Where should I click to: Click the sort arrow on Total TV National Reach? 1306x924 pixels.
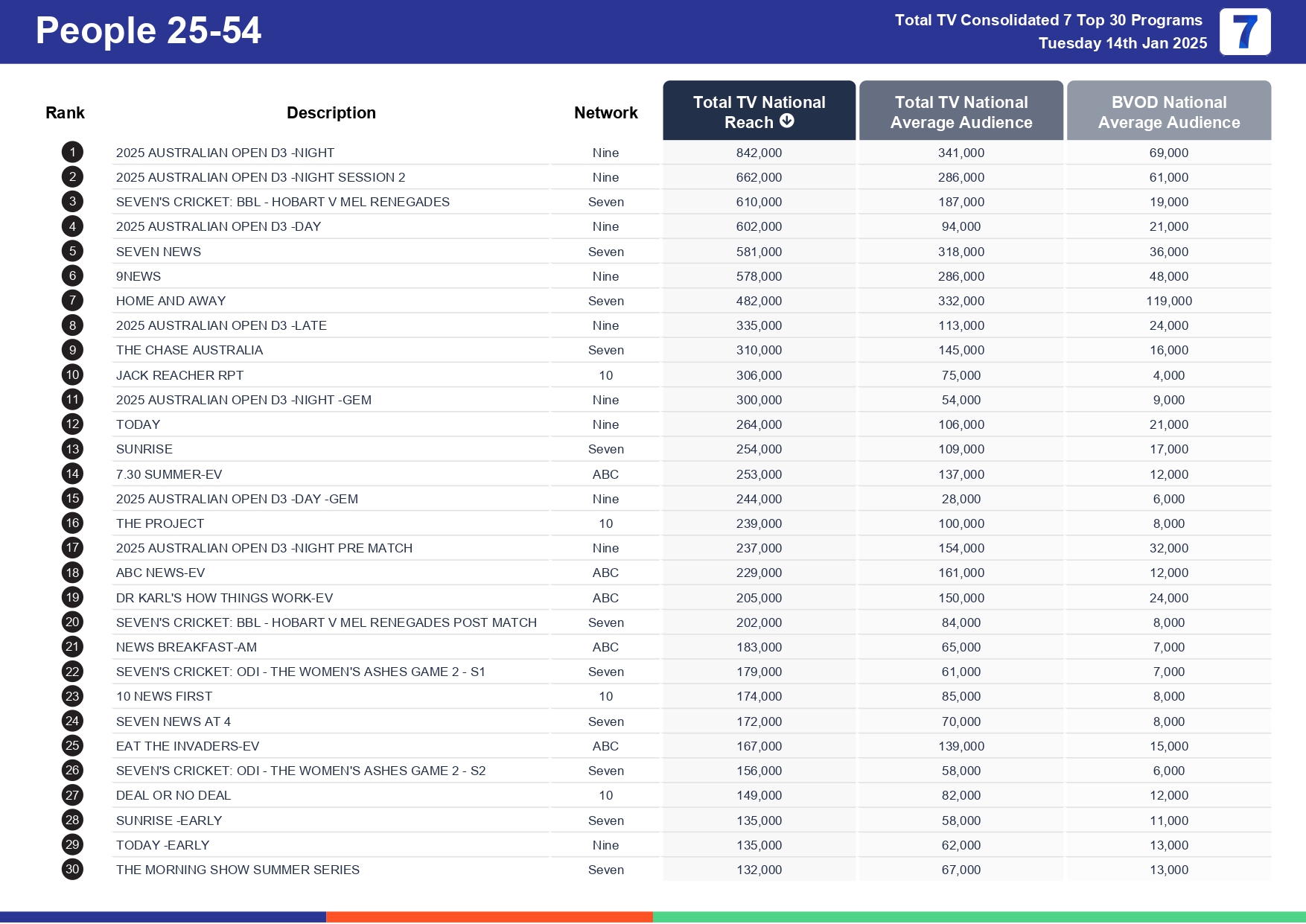tap(788, 122)
